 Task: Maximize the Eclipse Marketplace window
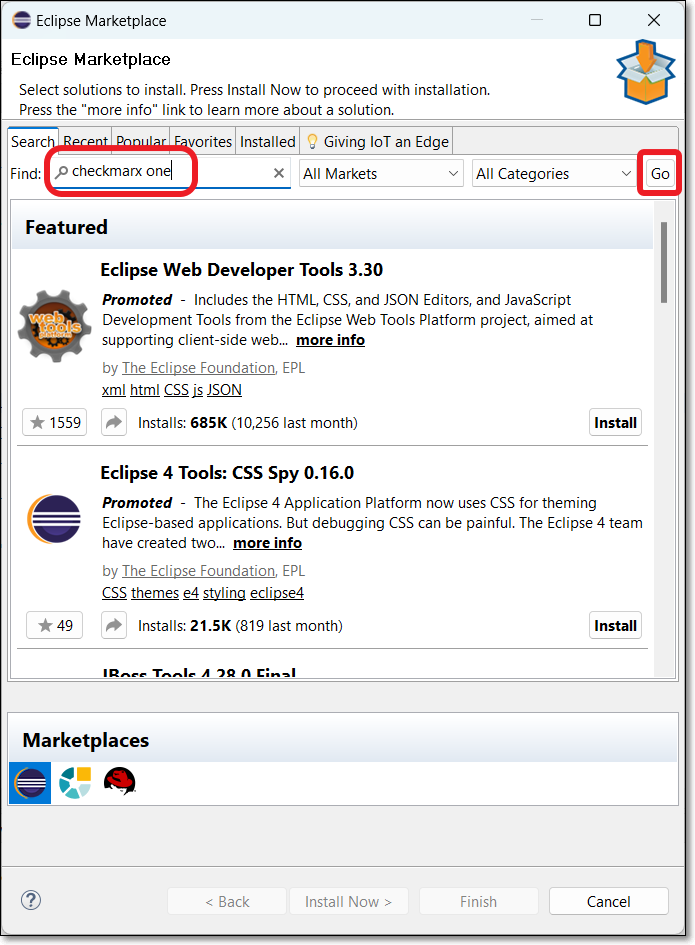click(x=595, y=20)
